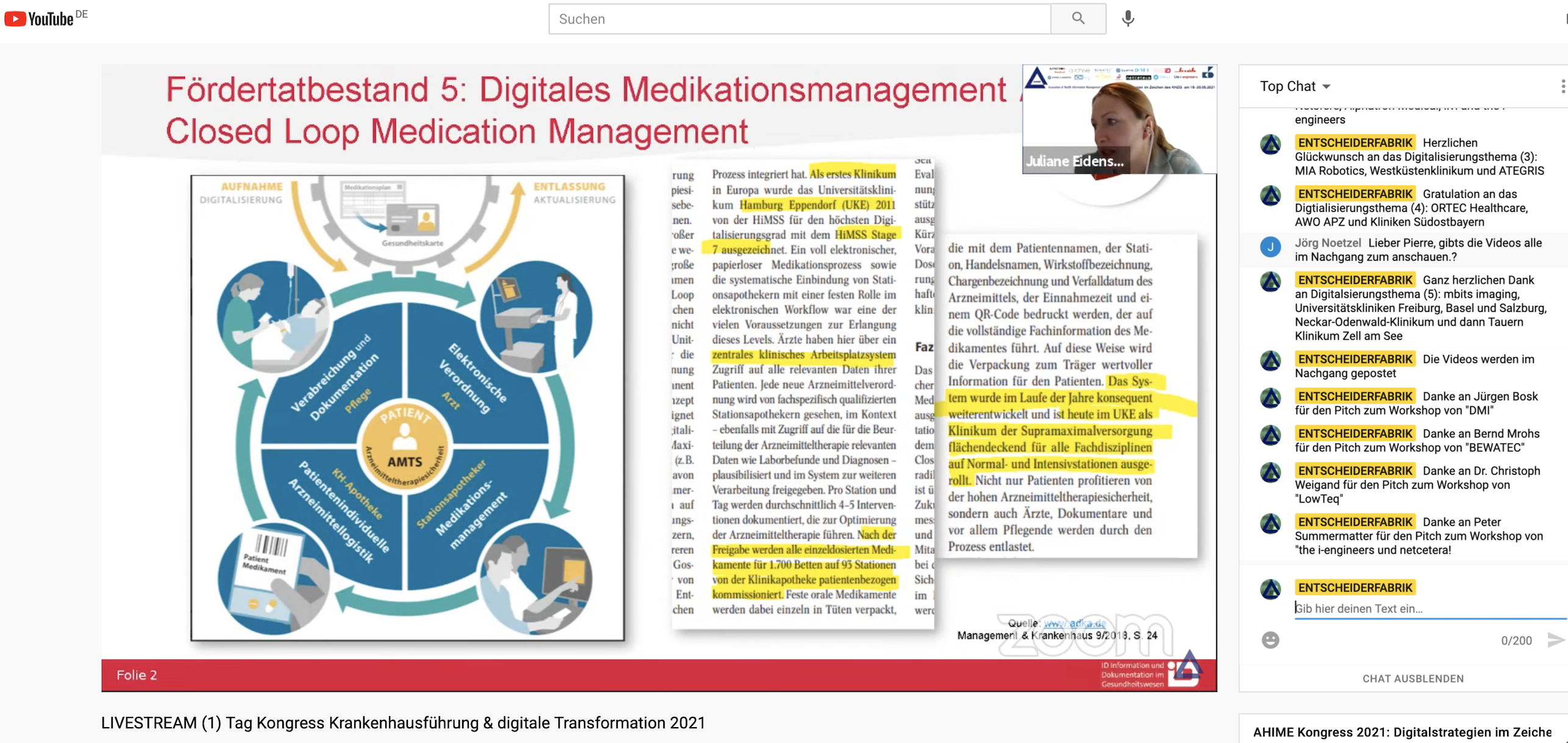Image resolution: width=1568 pixels, height=743 pixels.
Task: Click the 0/200 character counter
Action: (x=1516, y=641)
